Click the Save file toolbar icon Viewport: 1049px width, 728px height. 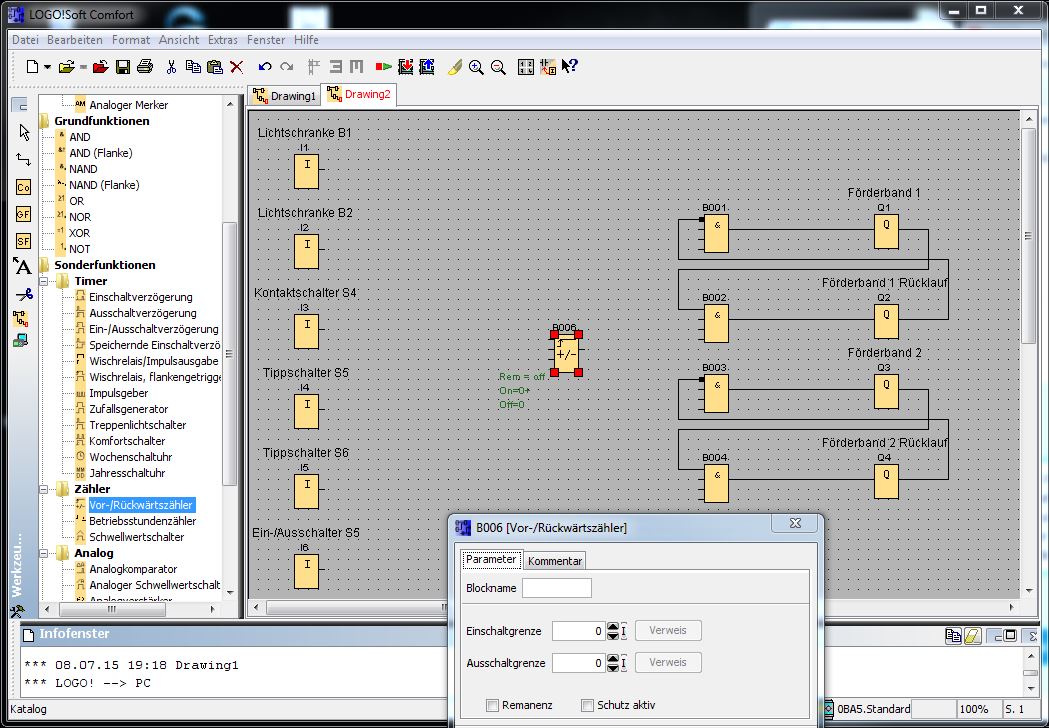click(122, 67)
